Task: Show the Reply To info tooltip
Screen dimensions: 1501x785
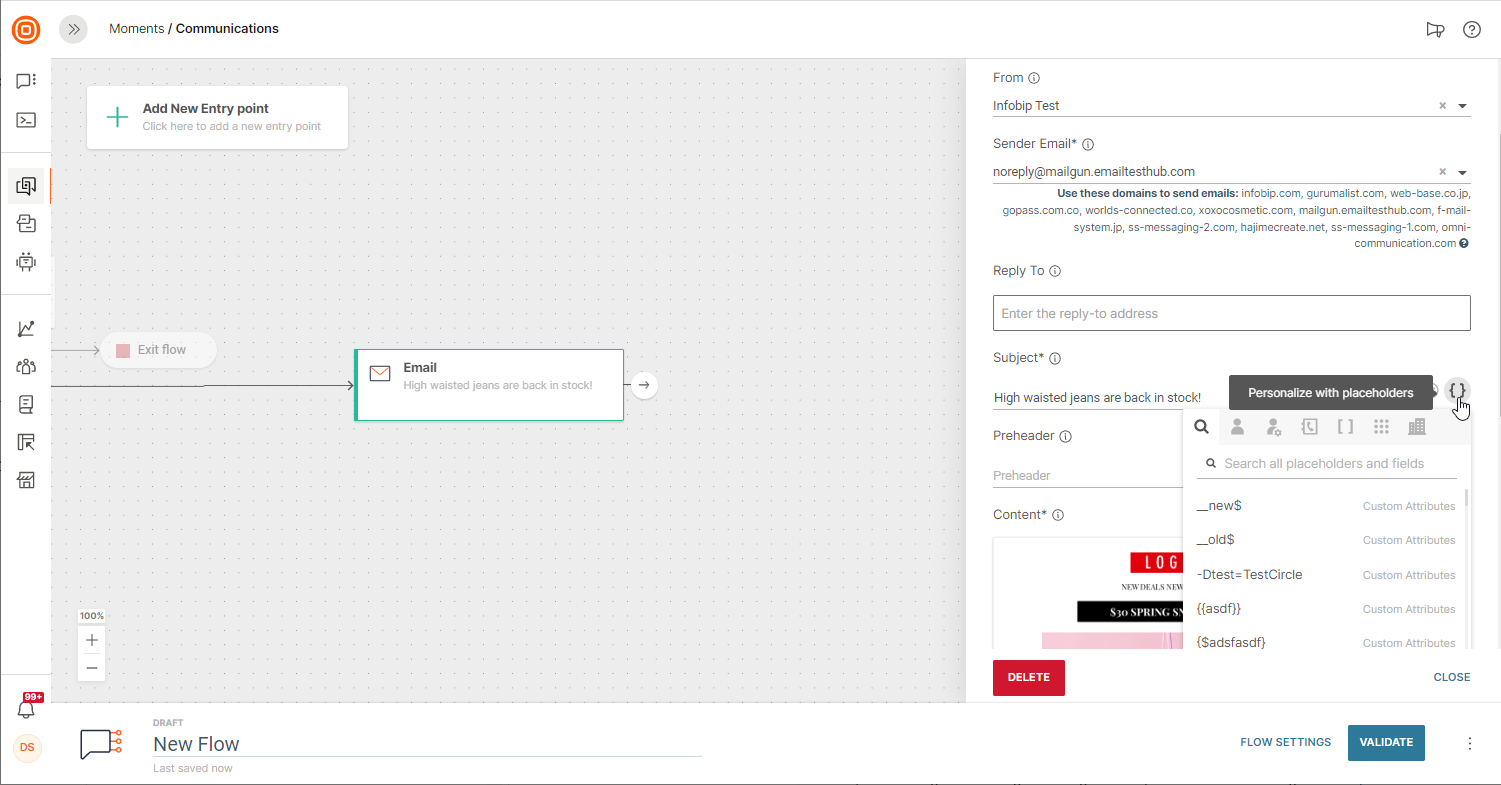Action: pos(1055,271)
